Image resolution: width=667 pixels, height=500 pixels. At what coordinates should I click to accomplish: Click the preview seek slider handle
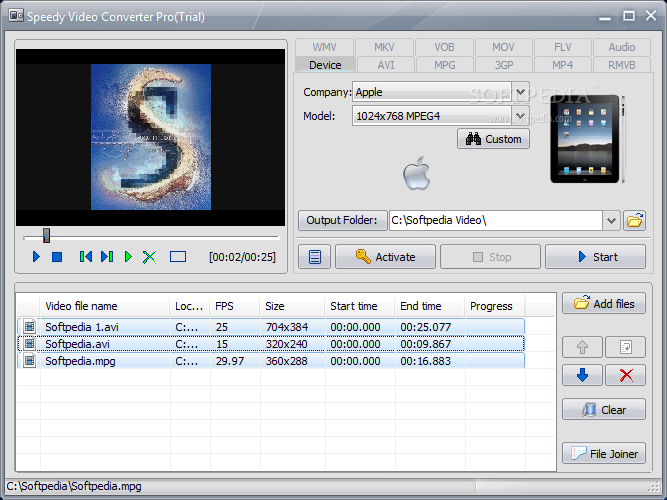(46, 235)
